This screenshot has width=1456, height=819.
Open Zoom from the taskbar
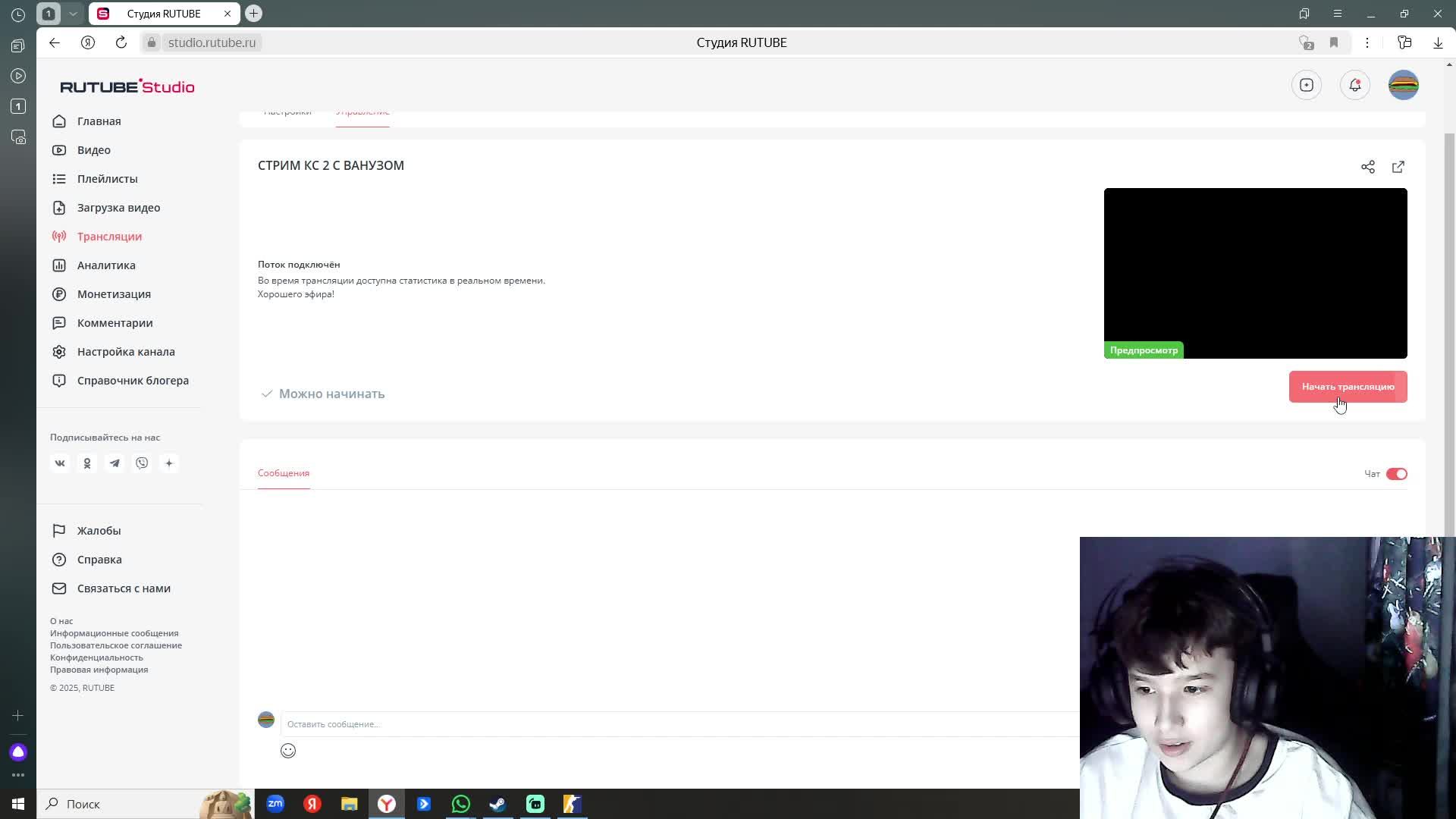[275, 804]
